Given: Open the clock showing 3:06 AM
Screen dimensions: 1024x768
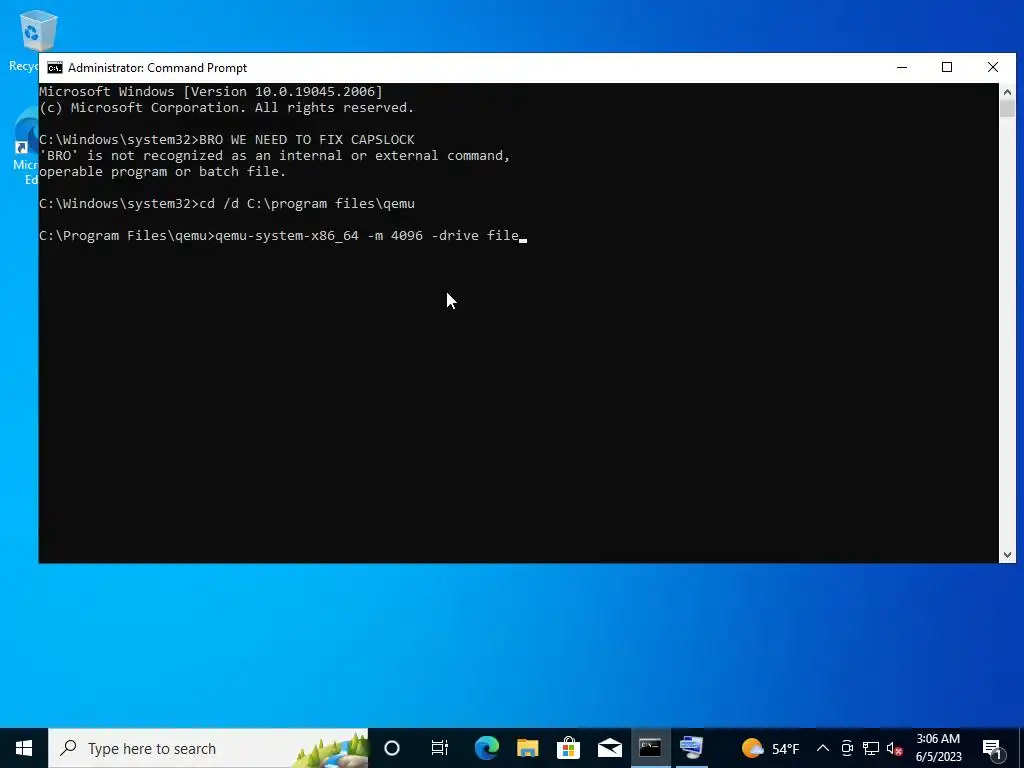Looking at the screenshot, I should click(x=938, y=748).
